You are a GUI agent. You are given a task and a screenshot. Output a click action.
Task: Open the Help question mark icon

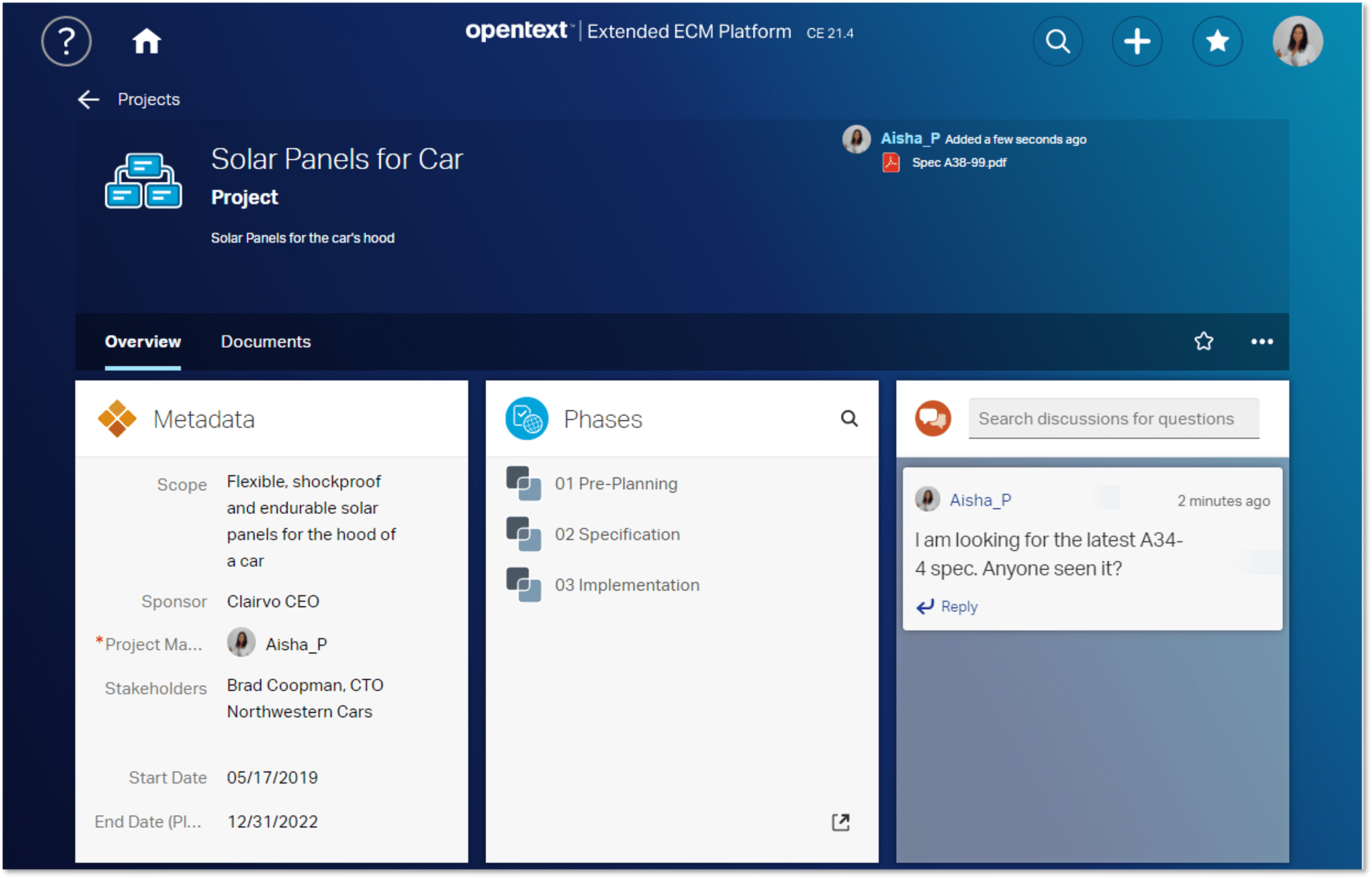[x=66, y=41]
